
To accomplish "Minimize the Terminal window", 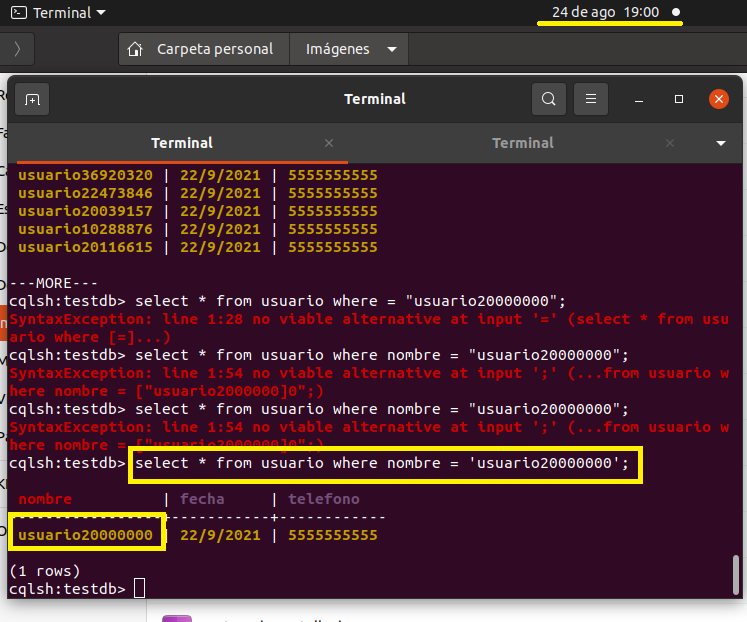I will 639,100.
